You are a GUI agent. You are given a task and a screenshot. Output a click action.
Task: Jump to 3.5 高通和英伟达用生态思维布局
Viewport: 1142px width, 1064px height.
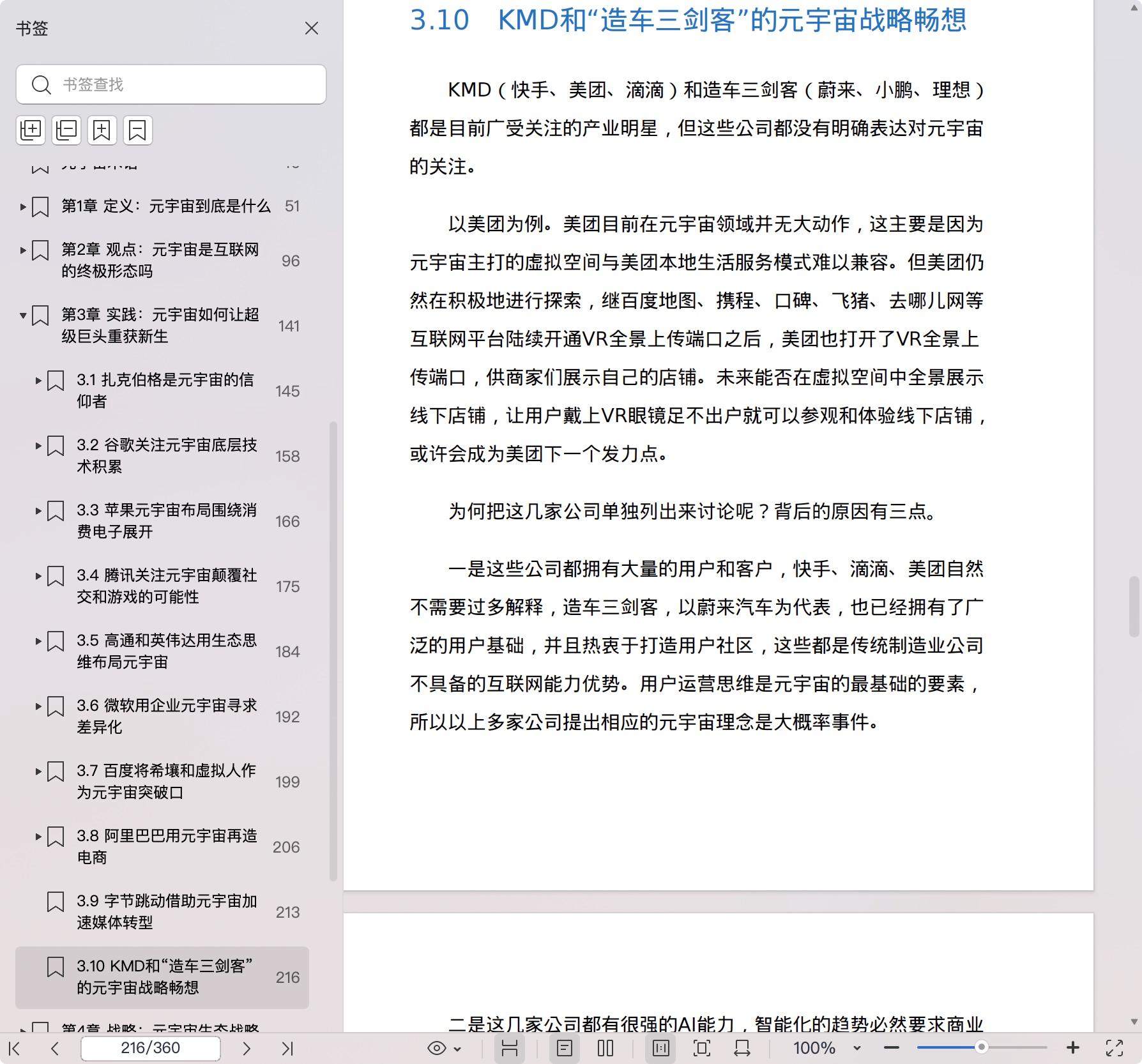pos(167,651)
